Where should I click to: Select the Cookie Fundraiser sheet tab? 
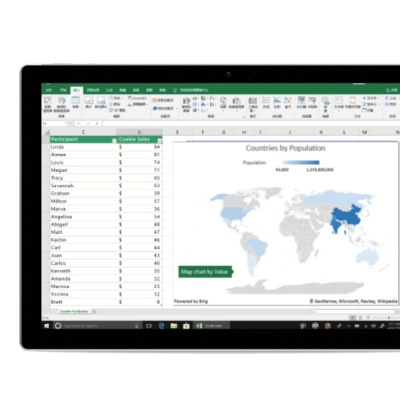74,311
